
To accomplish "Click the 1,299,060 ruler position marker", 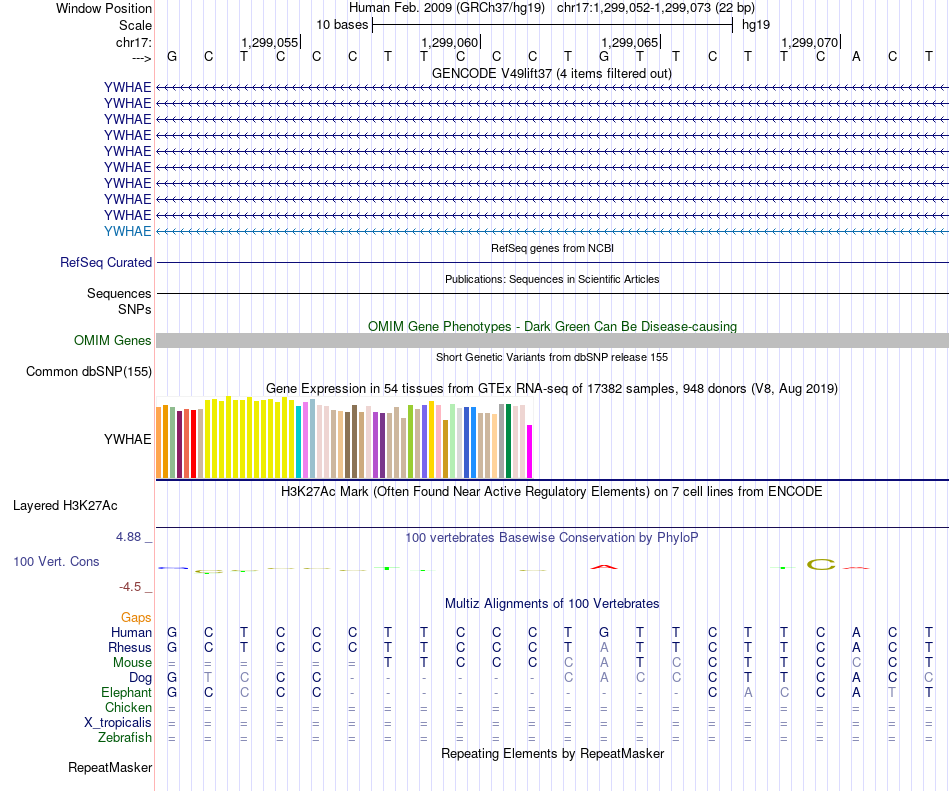I will tap(451, 42).
